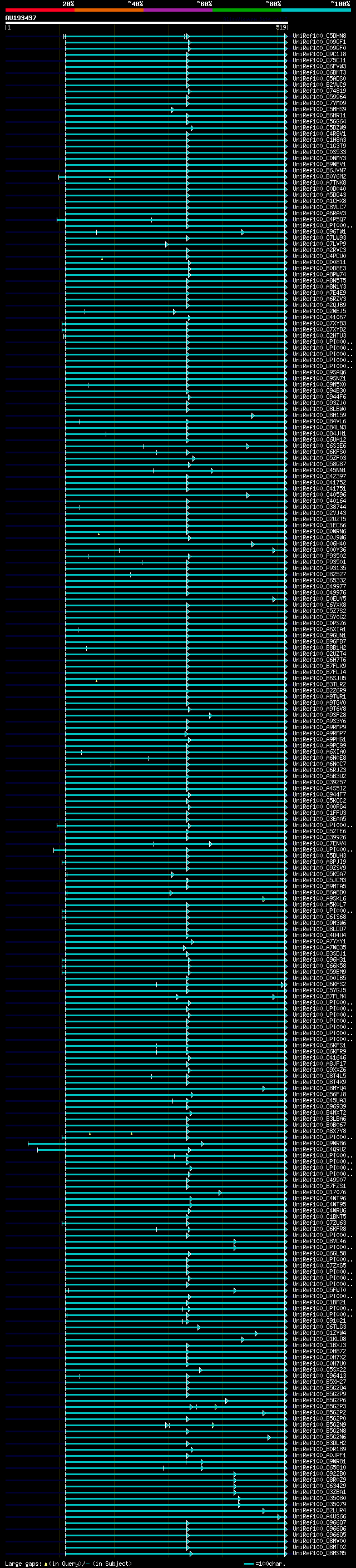Select the UniRef100_B9GUN1 label
Screen dimensions: 356x1568
[319, 635]
